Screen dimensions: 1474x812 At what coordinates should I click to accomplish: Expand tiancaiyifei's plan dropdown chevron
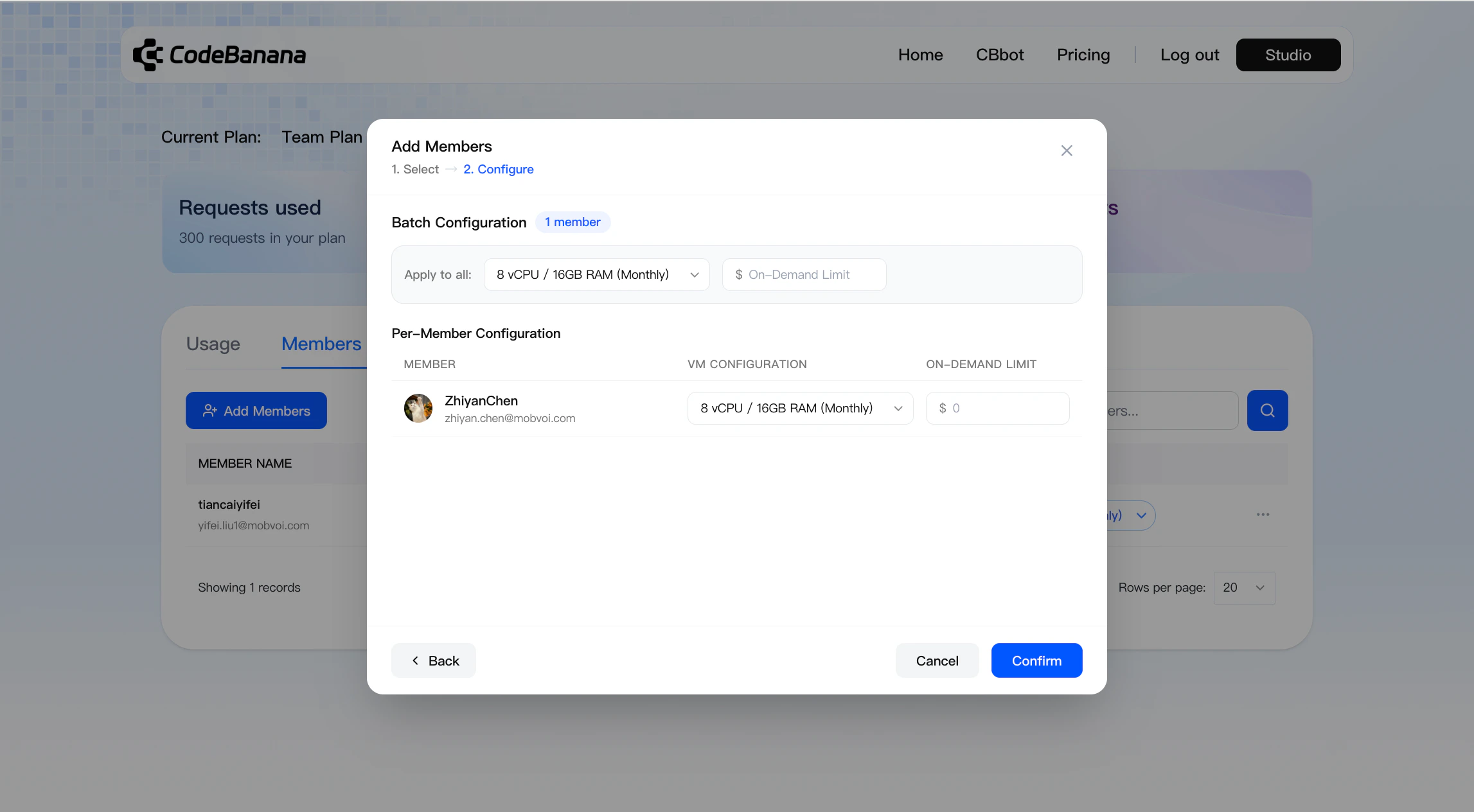point(1141,515)
